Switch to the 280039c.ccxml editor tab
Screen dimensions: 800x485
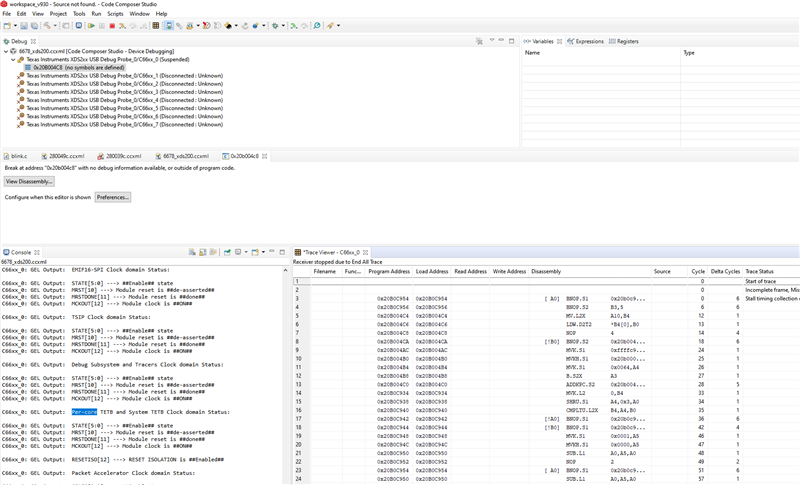(119, 156)
